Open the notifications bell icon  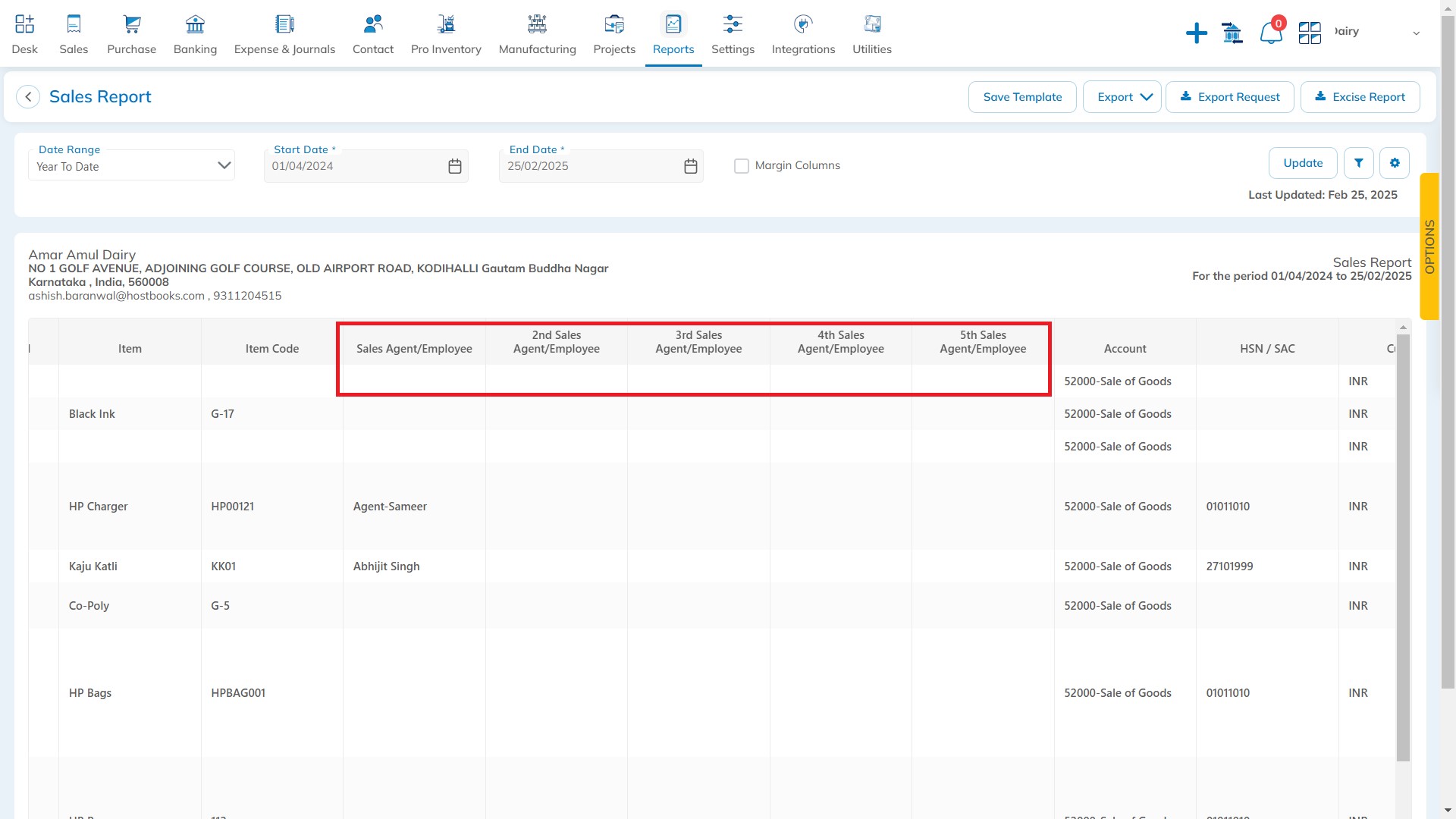1271,33
